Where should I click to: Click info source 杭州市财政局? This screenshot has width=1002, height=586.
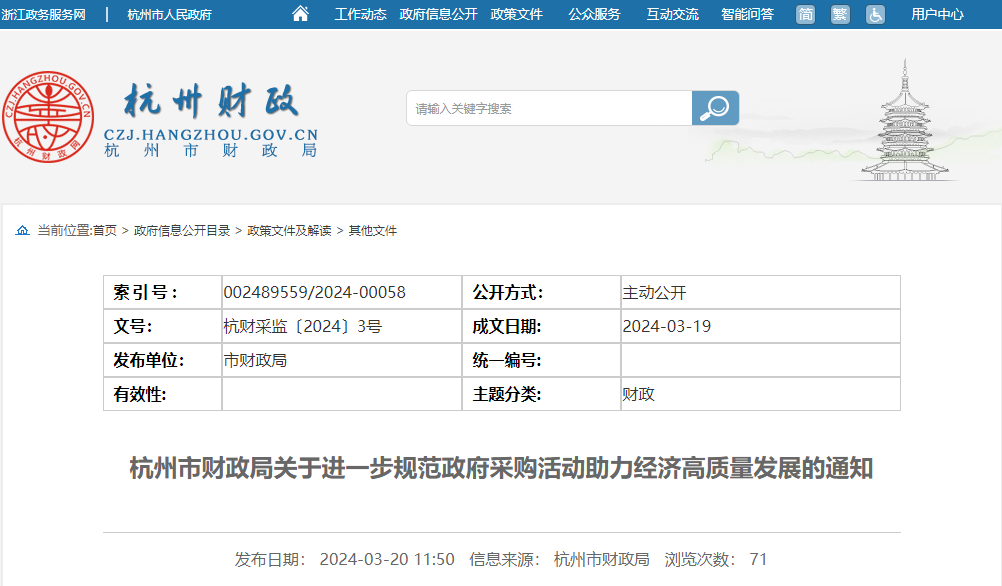point(601,559)
